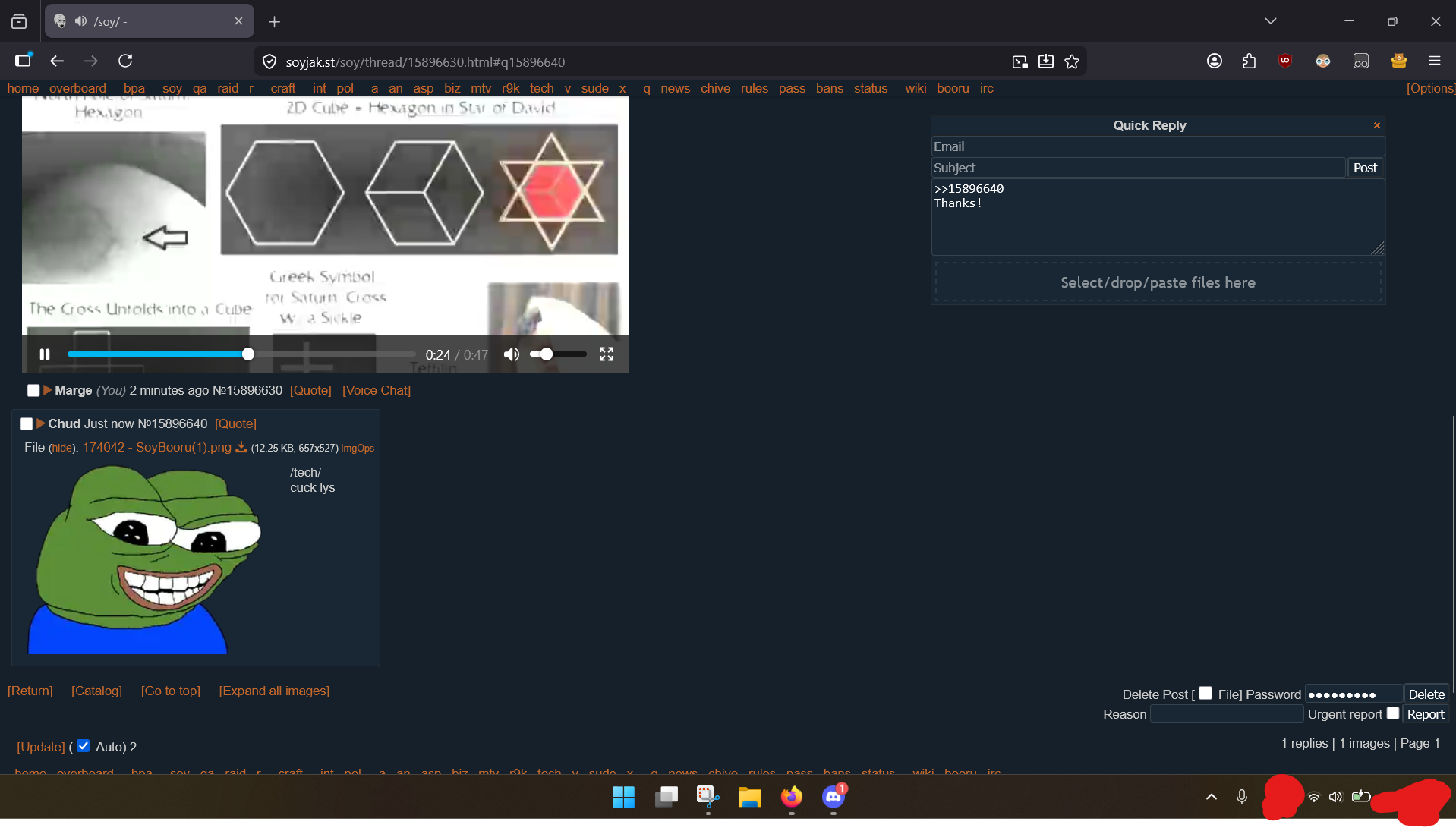The image size is (1456, 828).
Task: Open Snipping Tool from taskbar
Action: pyautogui.click(x=708, y=797)
